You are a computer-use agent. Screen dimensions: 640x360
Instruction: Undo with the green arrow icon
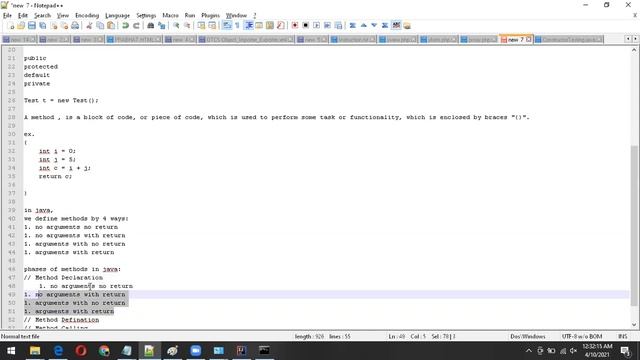tap(125, 26)
